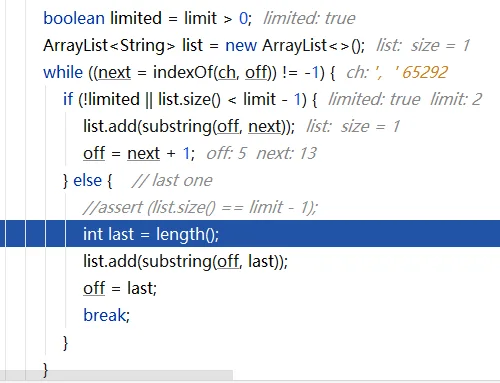Click the 'limit: 2' inline debug value
Screen dimensions: 500x383
coord(456,99)
